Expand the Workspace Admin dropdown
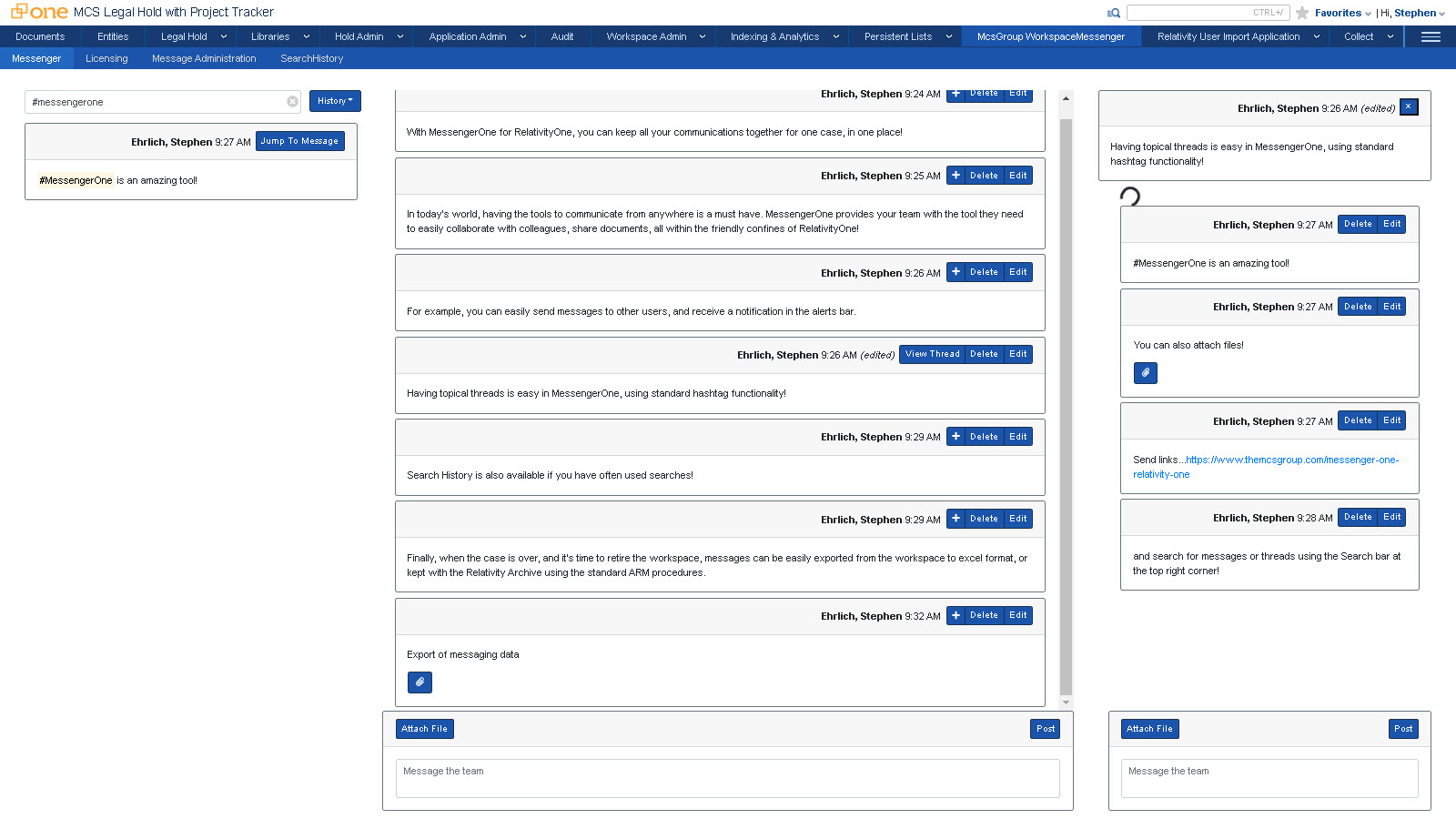 [x=652, y=36]
